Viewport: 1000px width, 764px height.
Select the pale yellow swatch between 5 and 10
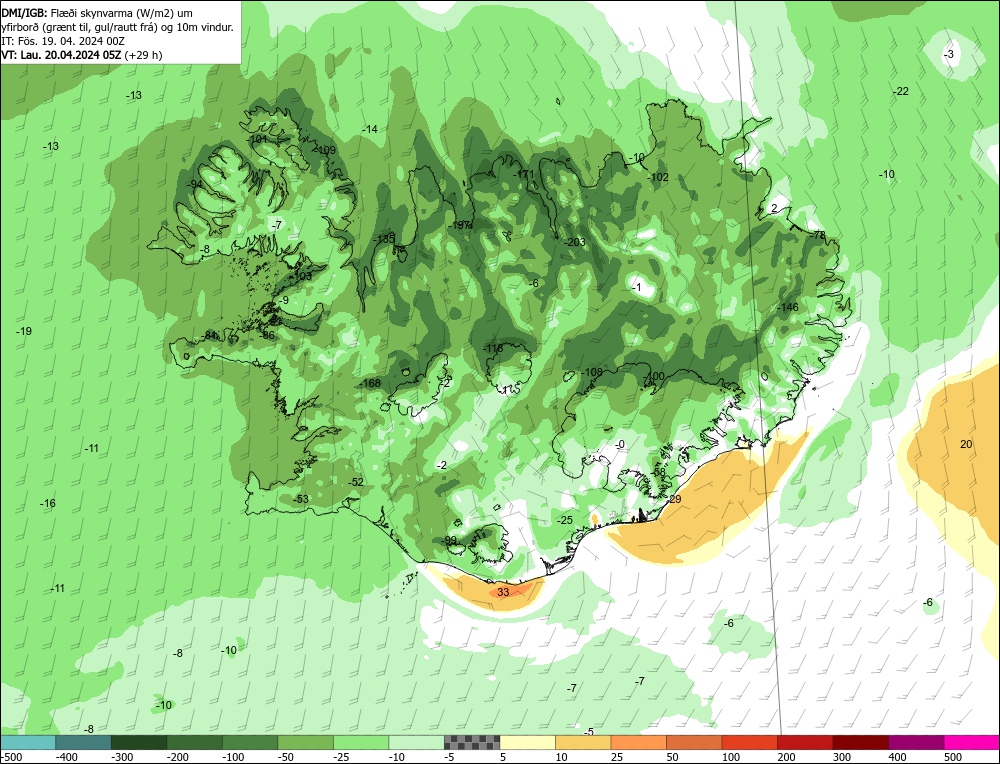[527, 742]
